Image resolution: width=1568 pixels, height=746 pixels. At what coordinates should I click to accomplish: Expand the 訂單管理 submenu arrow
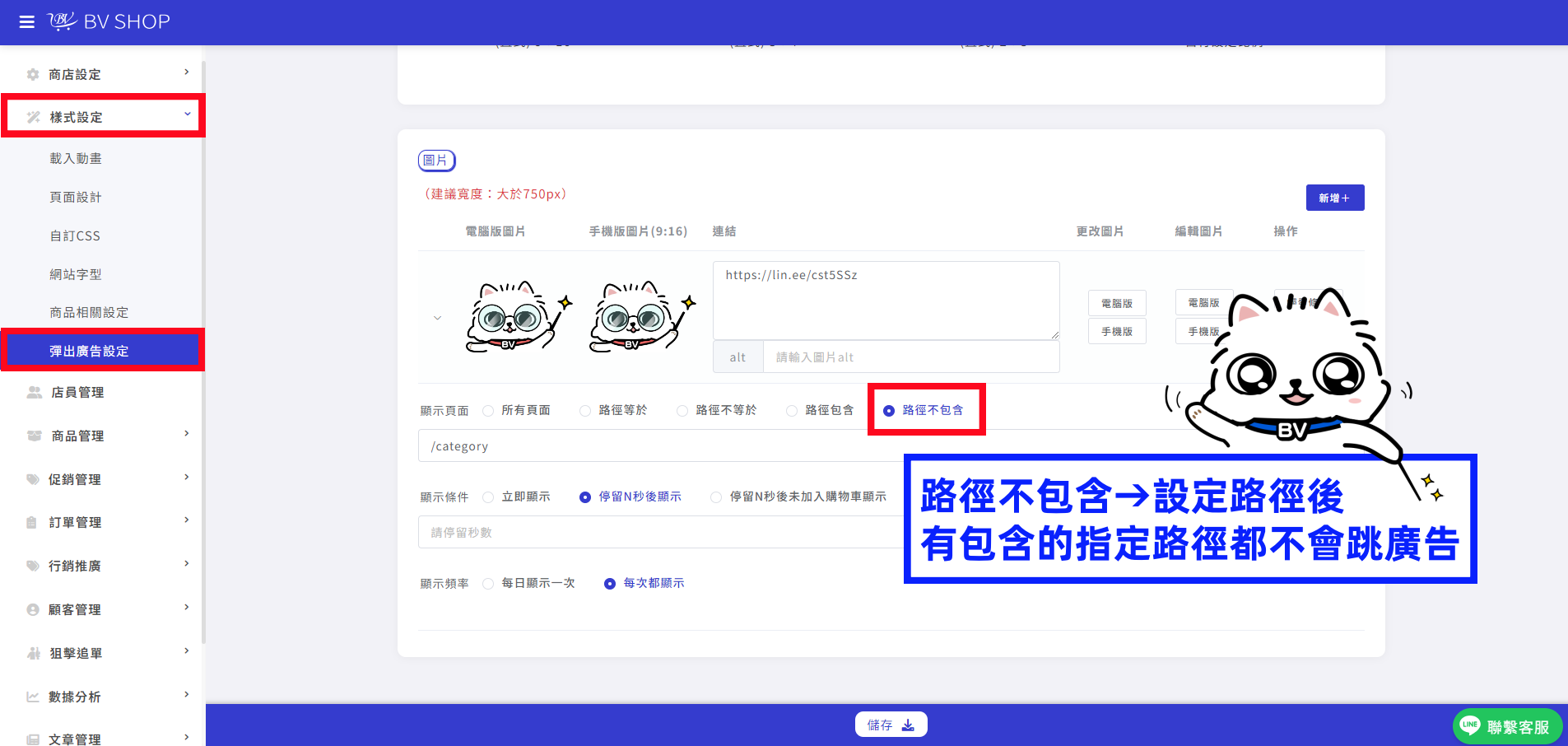(x=187, y=520)
